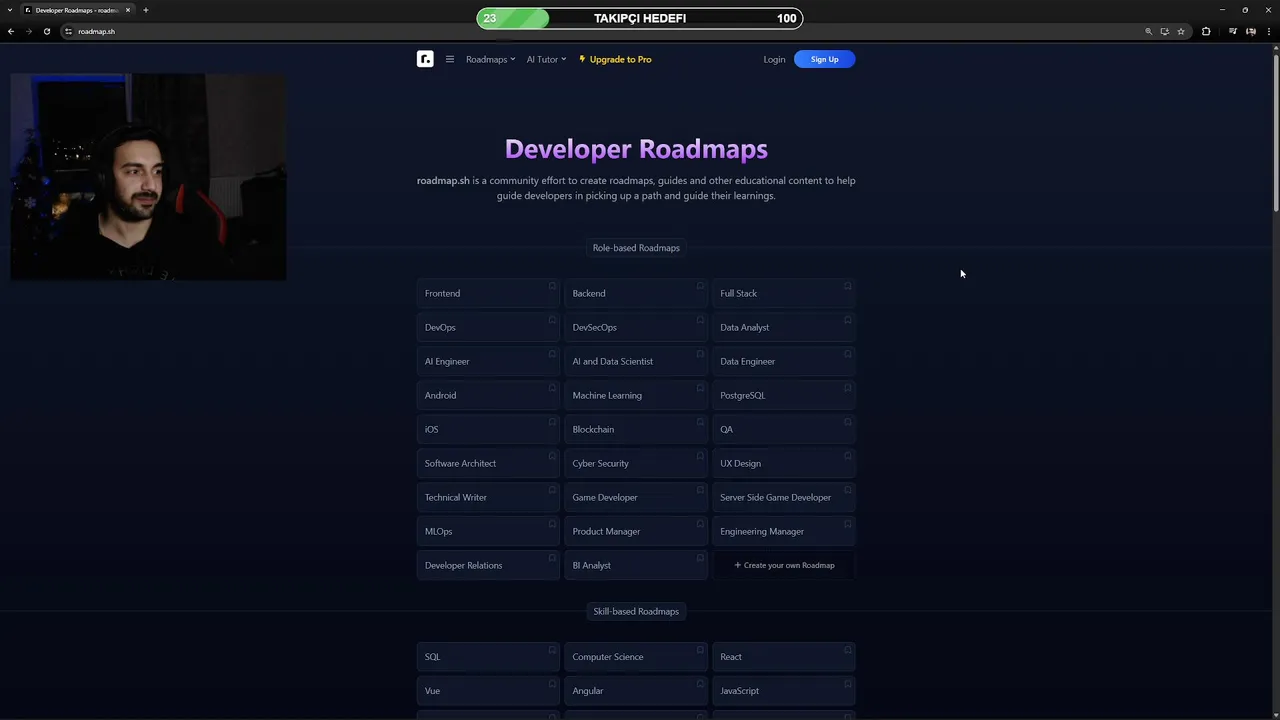Bookmark the Cyber Security roadmap card
The image size is (1280, 720).
(700, 456)
